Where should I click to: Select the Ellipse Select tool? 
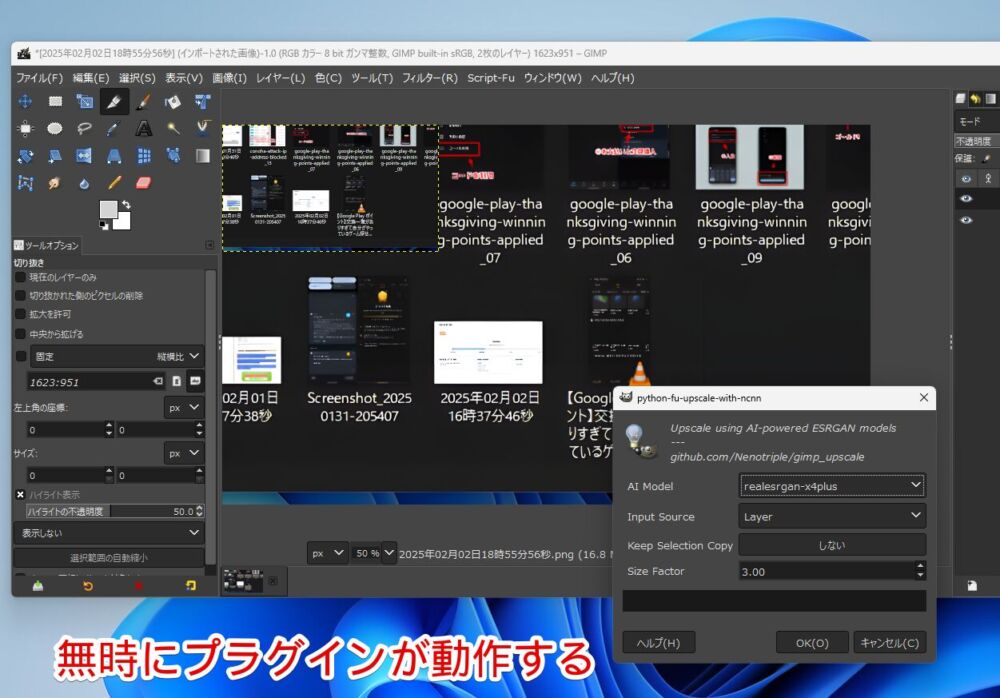click(x=55, y=129)
